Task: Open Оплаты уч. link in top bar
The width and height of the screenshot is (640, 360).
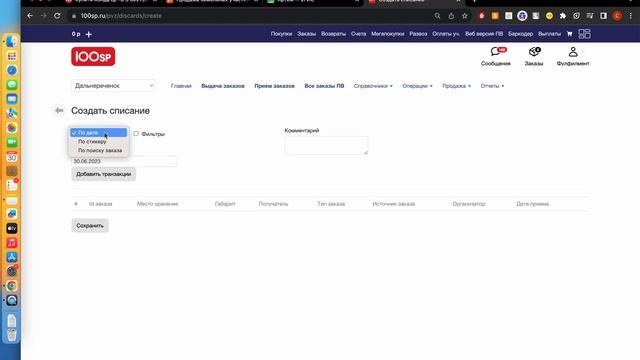Action: point(446,34)
